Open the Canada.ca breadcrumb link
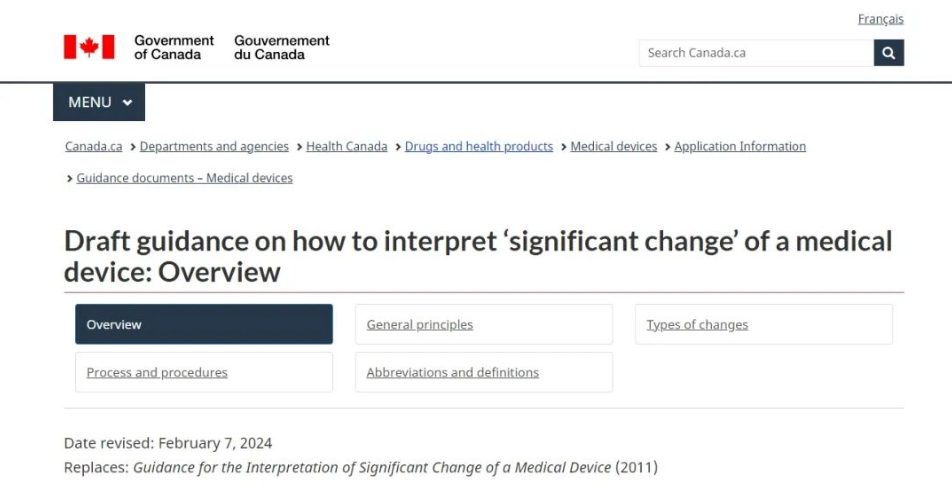This screenshot has height=503, width=952. pyautogui.click(x=93, y=146)
